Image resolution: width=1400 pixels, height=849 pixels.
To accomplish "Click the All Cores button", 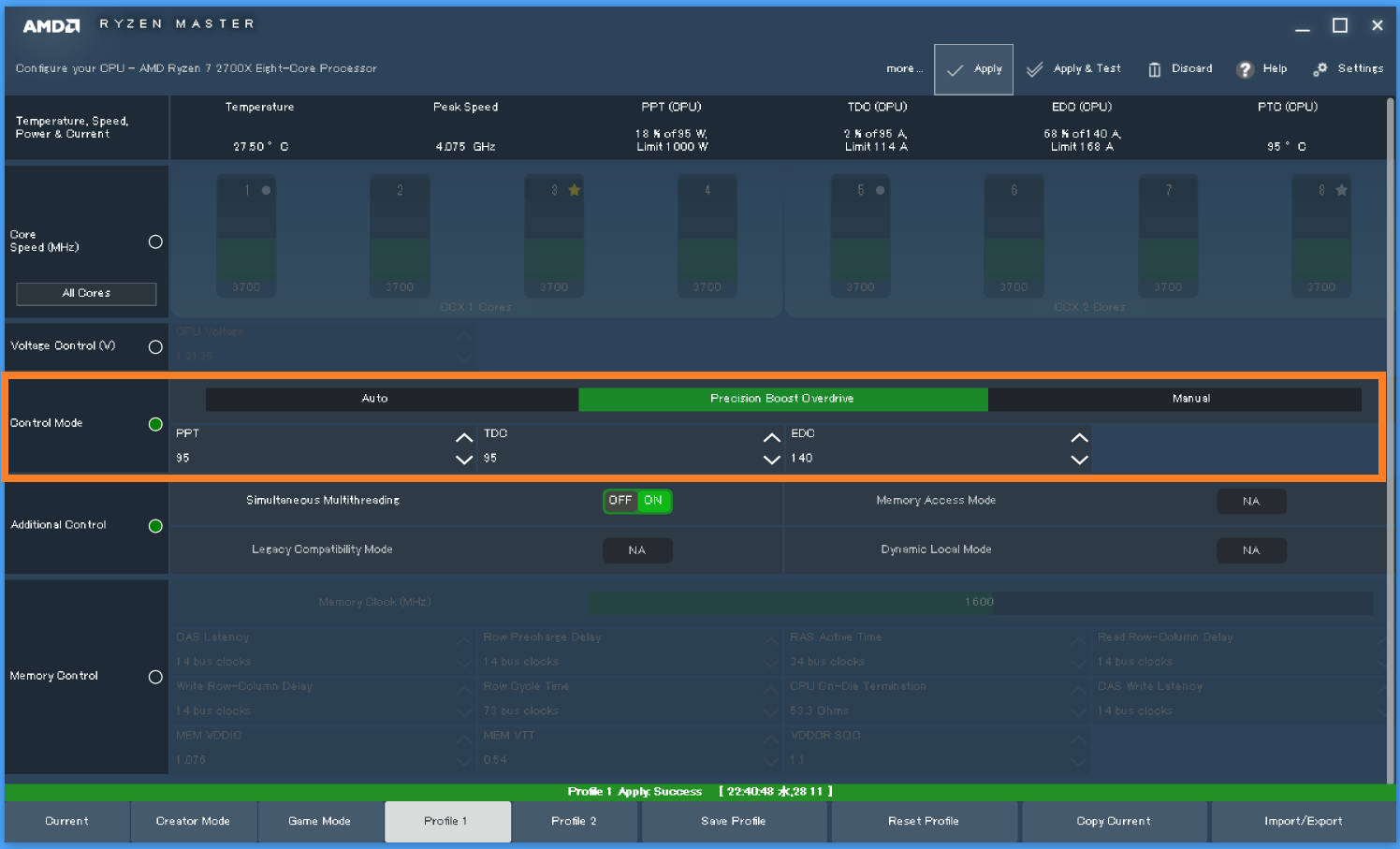I will [86, 294].
